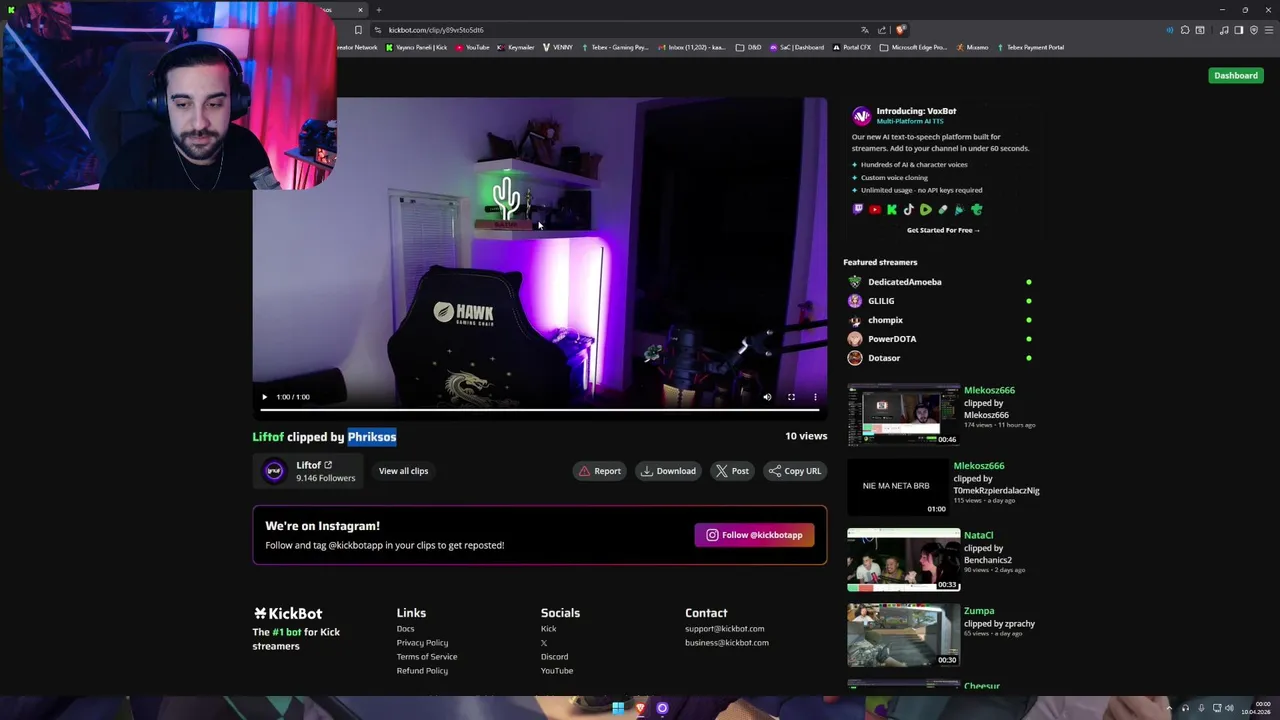Open NIE MA NETA BRB clip thumbnail

pos(898,486)
